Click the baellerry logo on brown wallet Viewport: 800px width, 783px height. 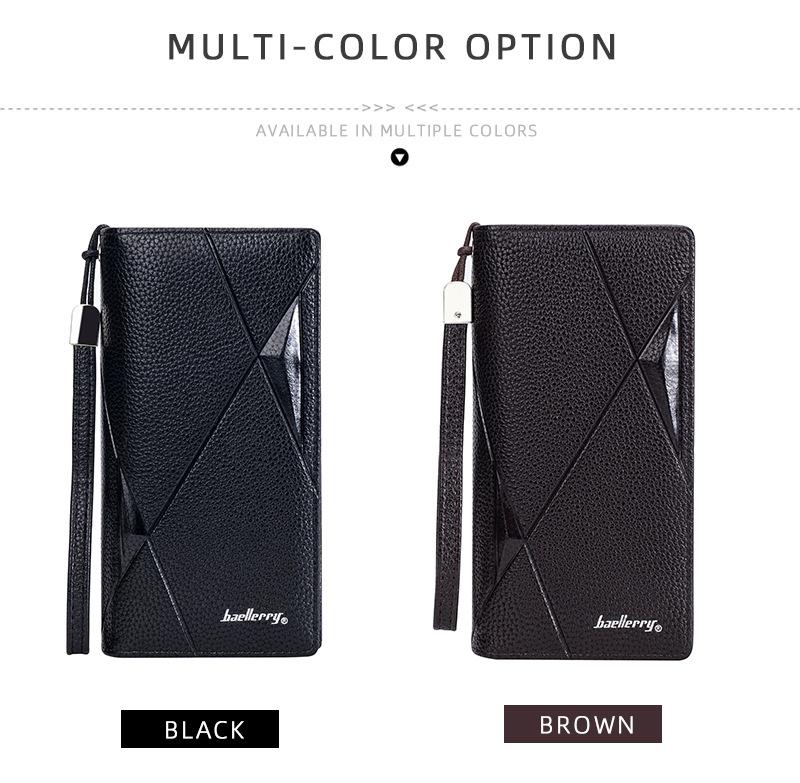click(x=628, y=623)
